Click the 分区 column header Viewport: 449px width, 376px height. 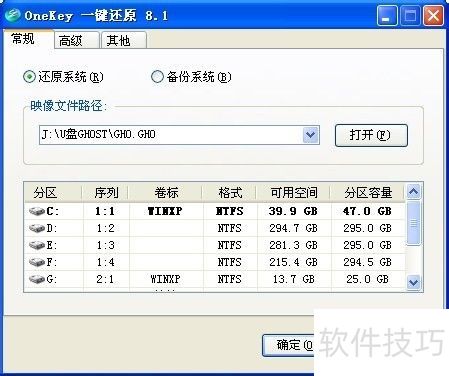pyautogui.click(x=53, y=193)
